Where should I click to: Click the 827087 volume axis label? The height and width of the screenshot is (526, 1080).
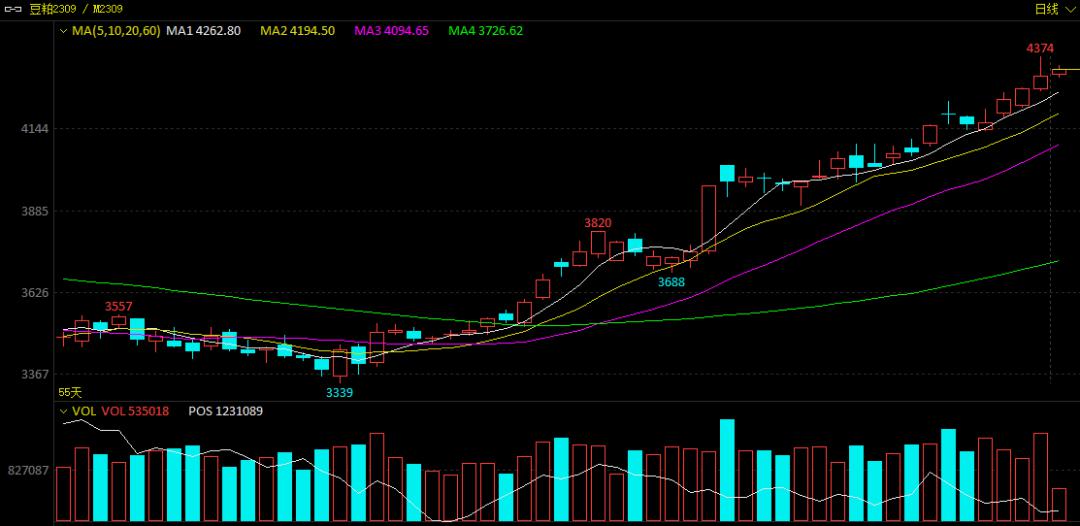click(x=28, y=470)
